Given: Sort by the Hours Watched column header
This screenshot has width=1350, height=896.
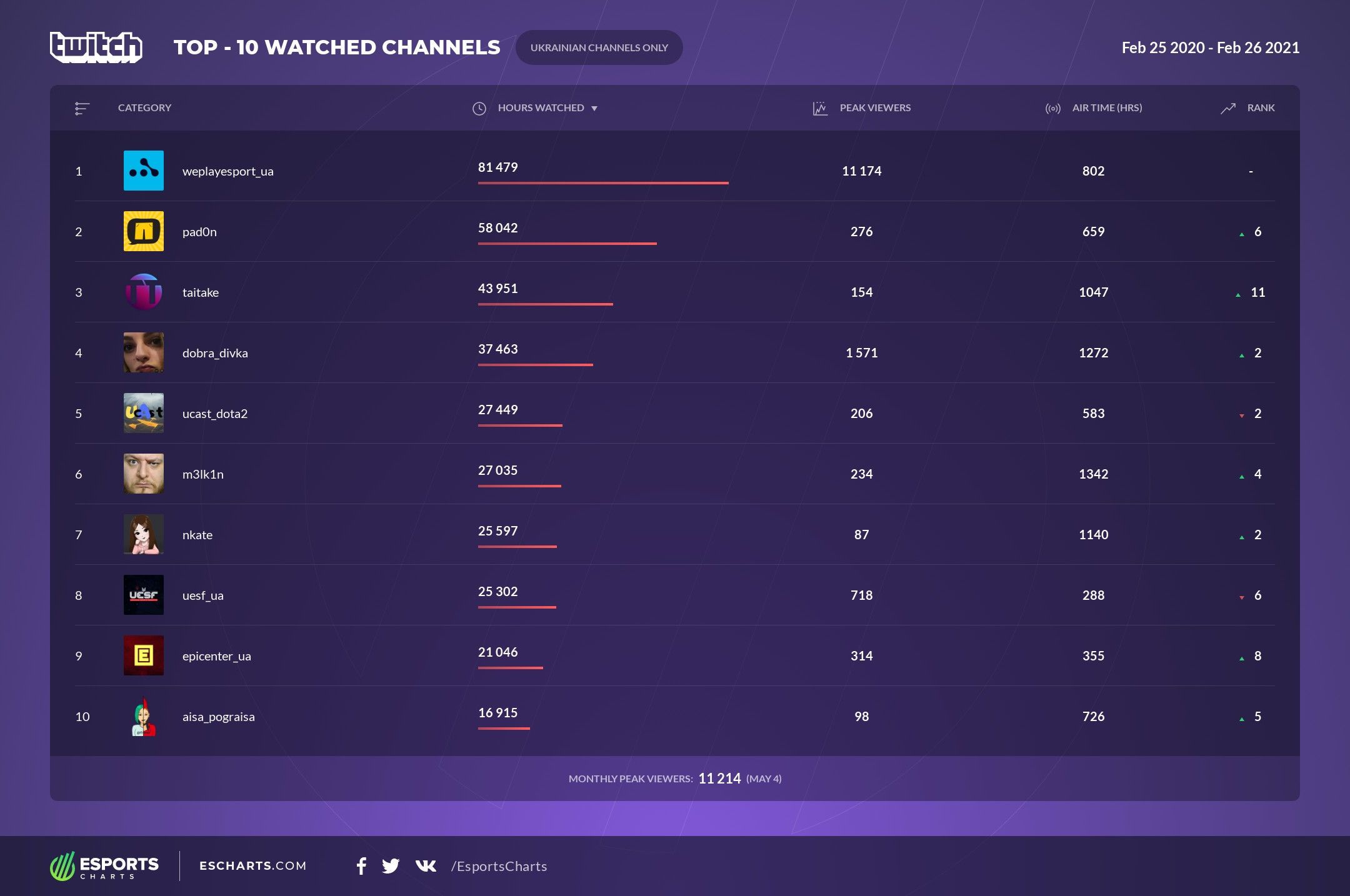Looking at the screenshot, I should [541, 108].
